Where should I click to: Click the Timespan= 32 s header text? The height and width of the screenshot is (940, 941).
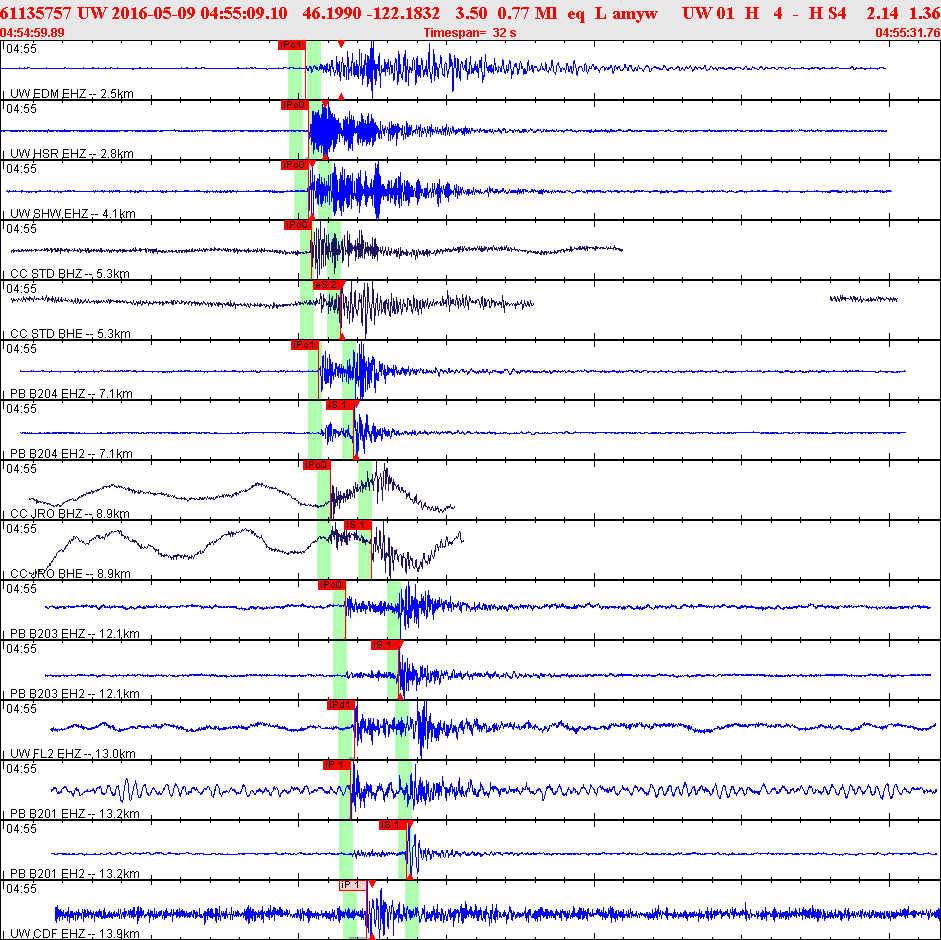coord(470,32)
